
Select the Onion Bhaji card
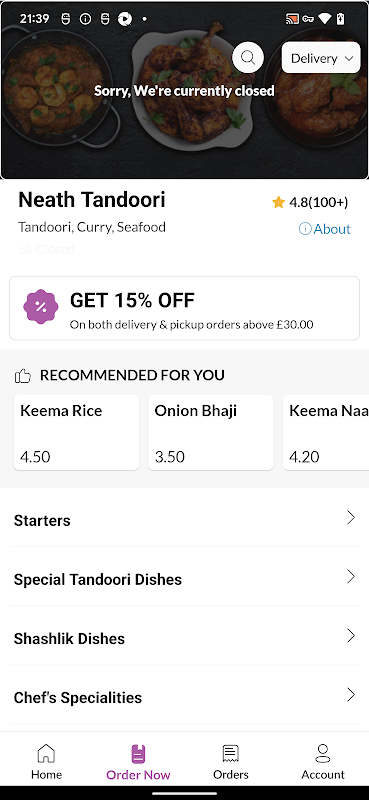pos(210,432)
